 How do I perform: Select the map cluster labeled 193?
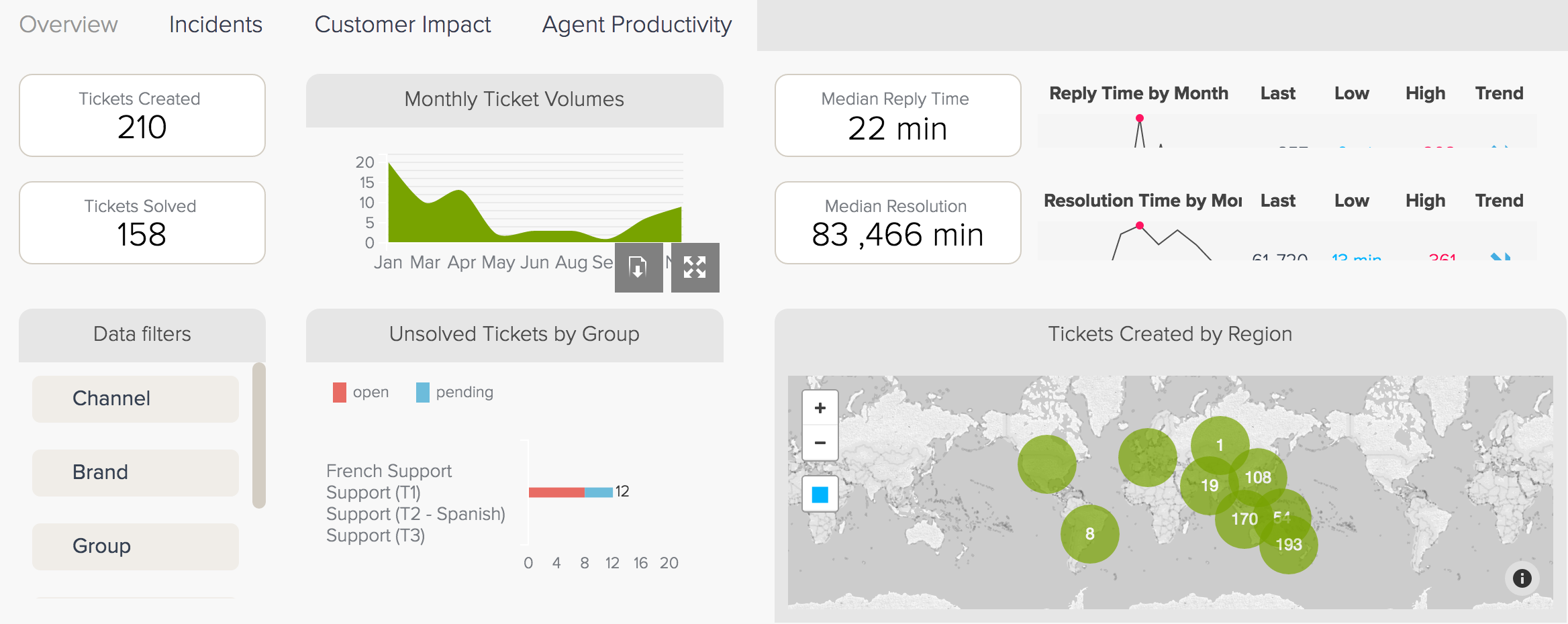1289,545
